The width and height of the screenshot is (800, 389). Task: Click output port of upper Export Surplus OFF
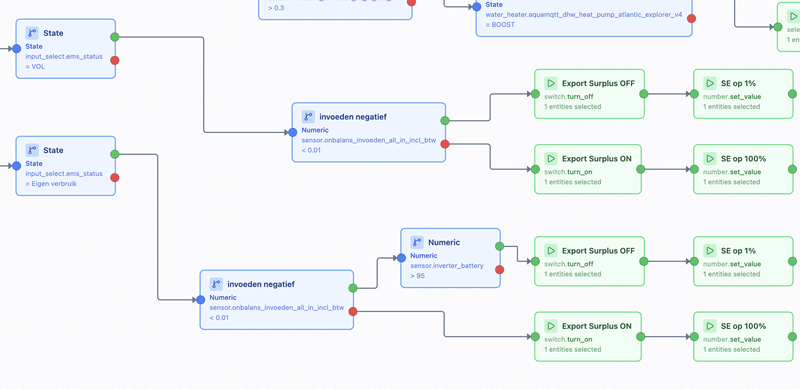[644, 94]
